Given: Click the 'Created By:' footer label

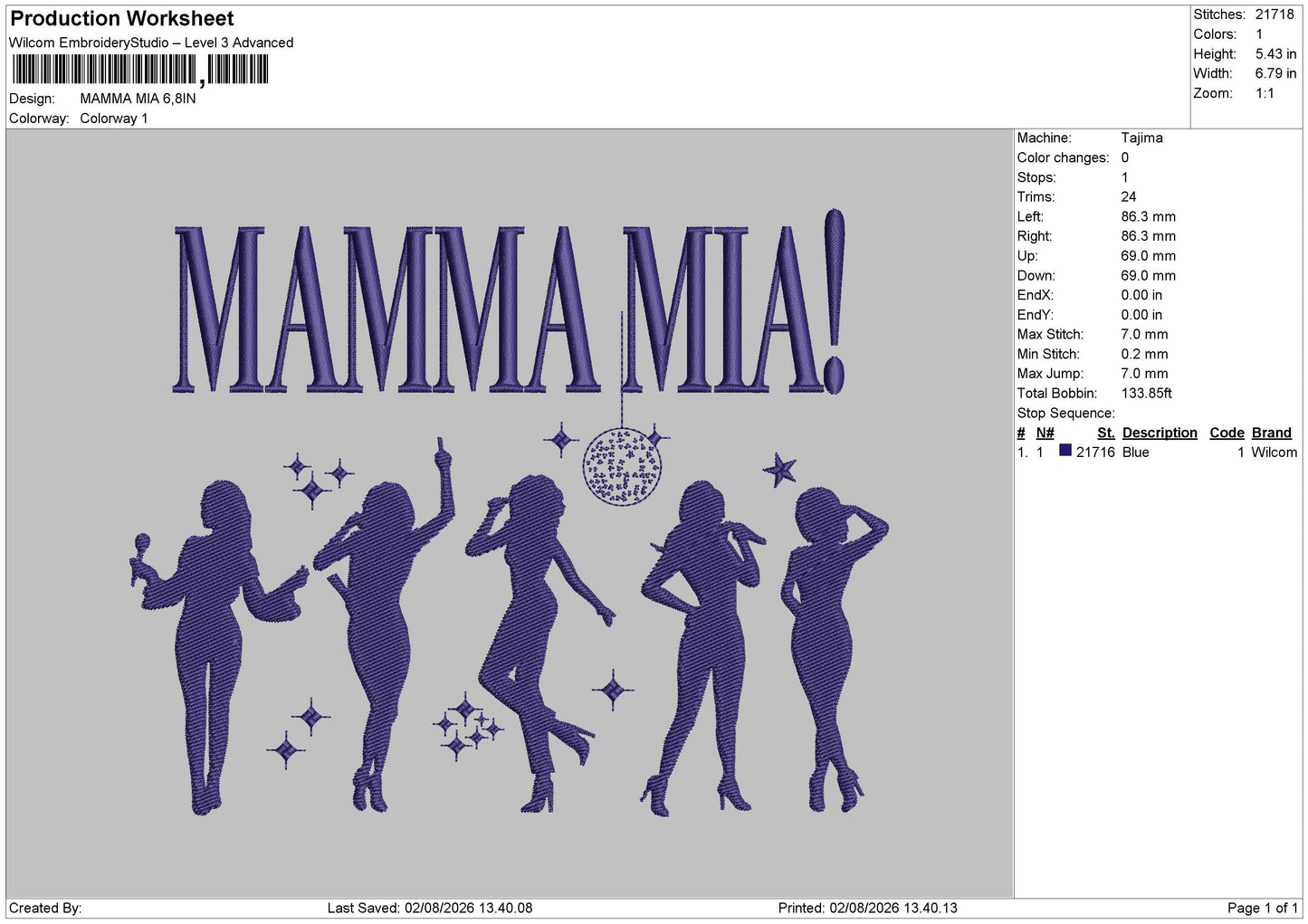Looking at the screenshot, I should pyautogui.click(x=45, y=908).
